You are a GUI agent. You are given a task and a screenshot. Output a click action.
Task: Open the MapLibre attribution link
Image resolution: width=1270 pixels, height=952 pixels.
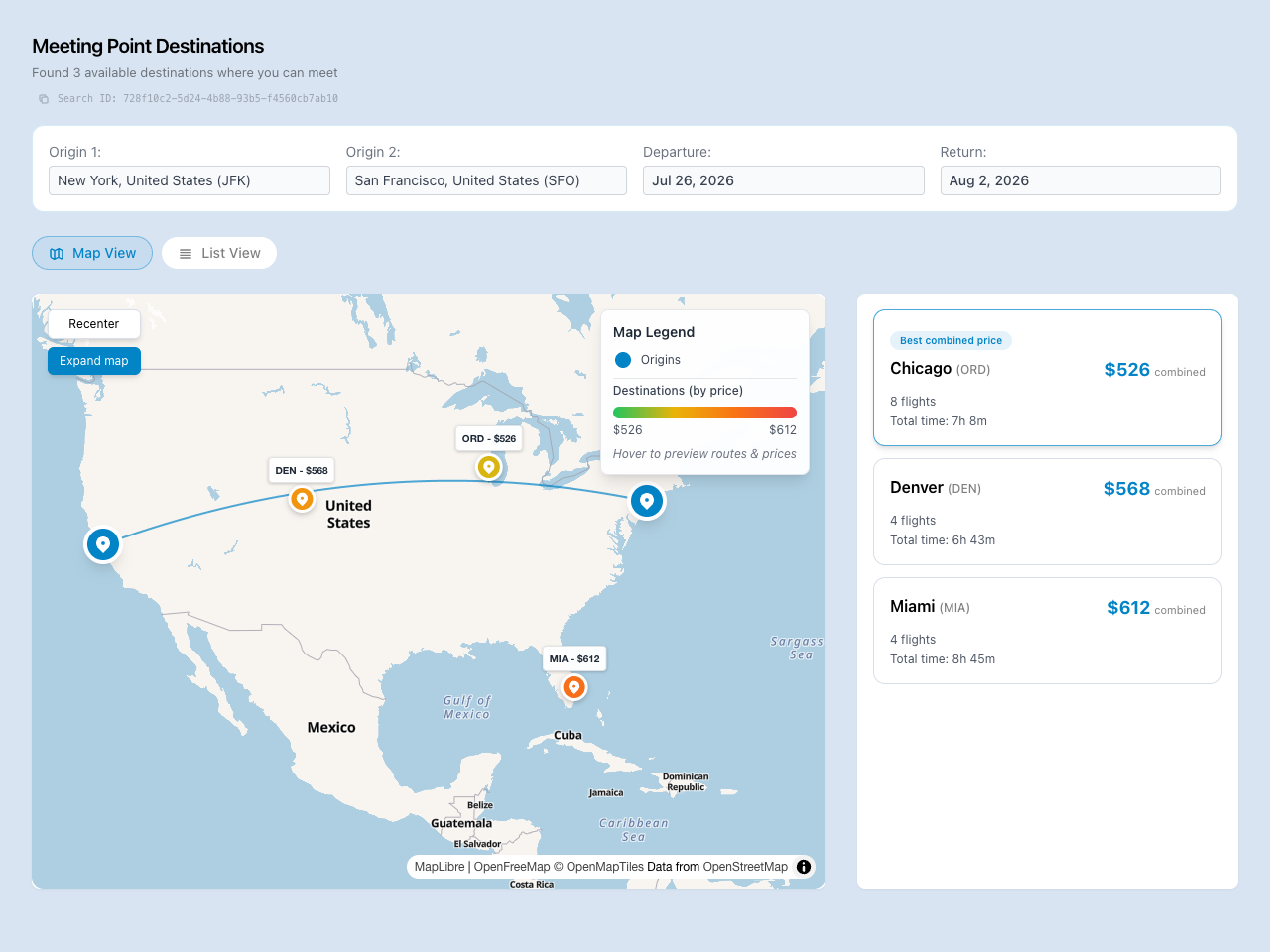[x=440, y=867]
